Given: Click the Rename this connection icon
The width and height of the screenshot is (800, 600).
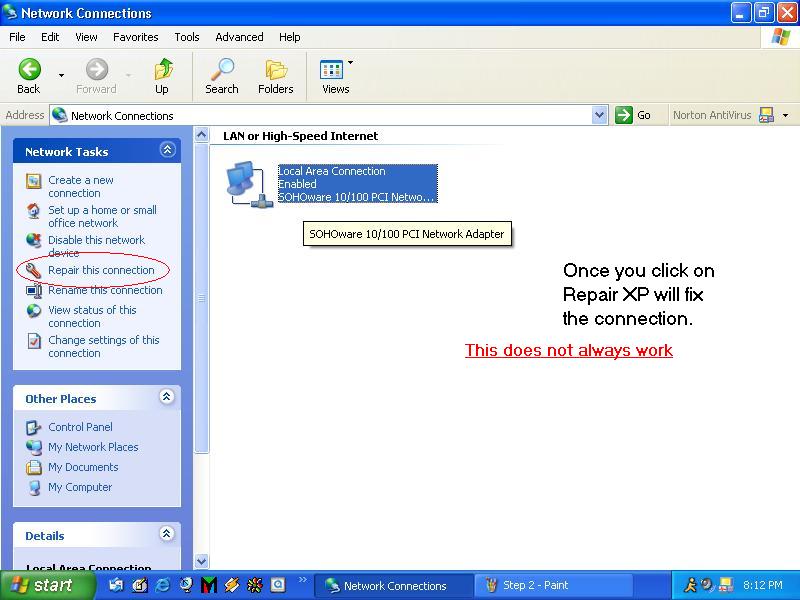Looking at the screenshot, I should pos(34,291).
